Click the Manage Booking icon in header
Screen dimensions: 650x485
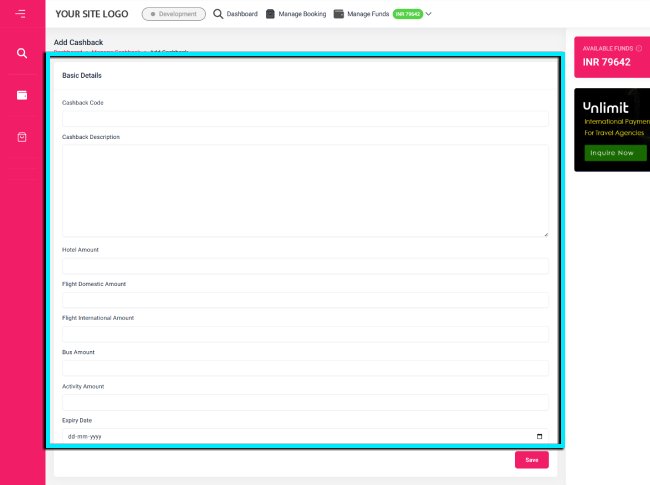point(270,14)
